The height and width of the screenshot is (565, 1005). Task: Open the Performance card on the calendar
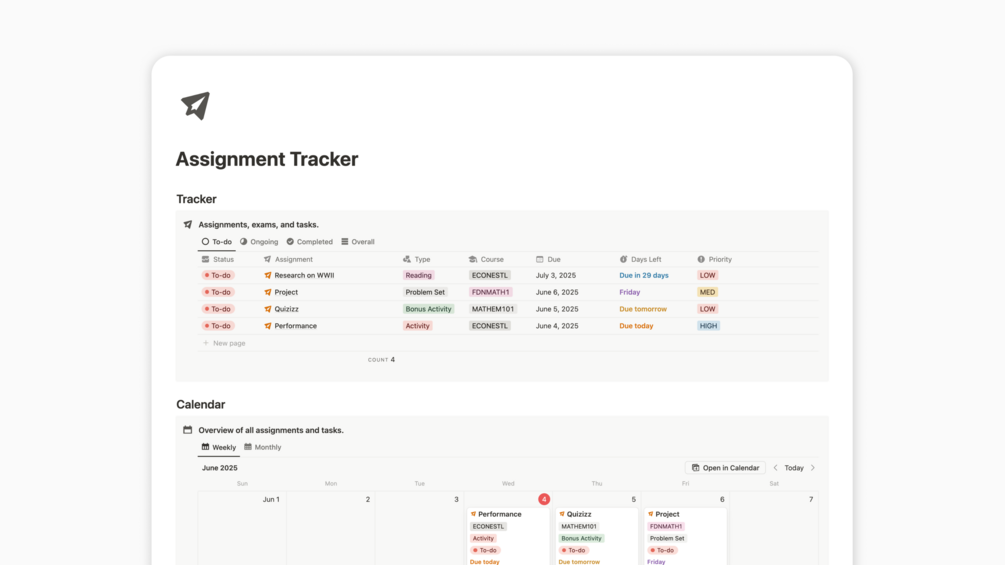tap(508, 537)
